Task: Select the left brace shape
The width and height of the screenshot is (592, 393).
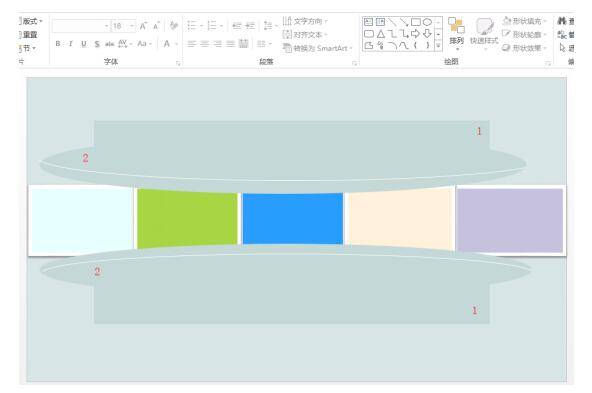Action: click(416, 46)
